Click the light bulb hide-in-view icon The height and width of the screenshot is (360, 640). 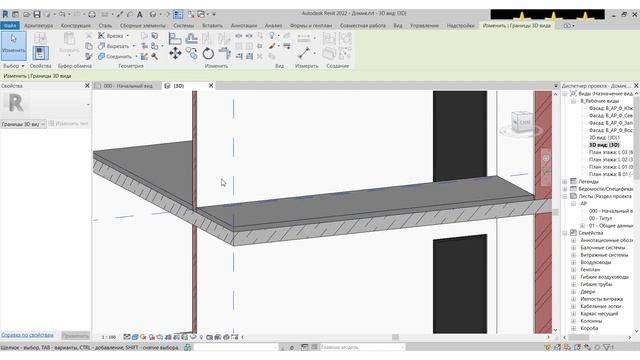[272, 36]
